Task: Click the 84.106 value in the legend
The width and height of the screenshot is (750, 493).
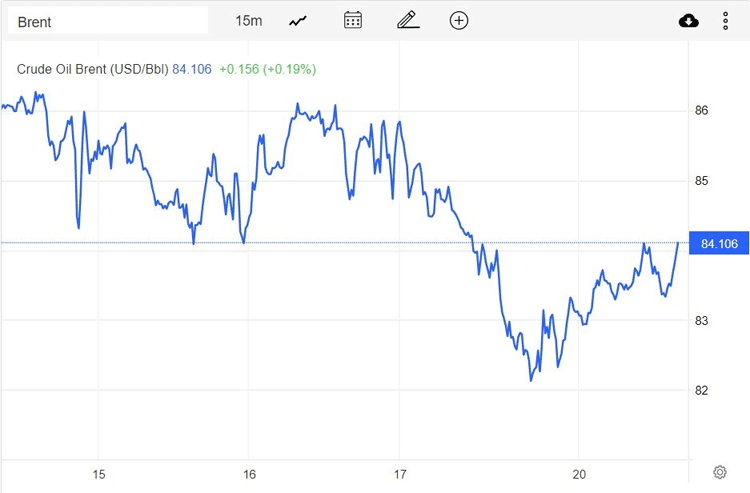Action: 192,69
